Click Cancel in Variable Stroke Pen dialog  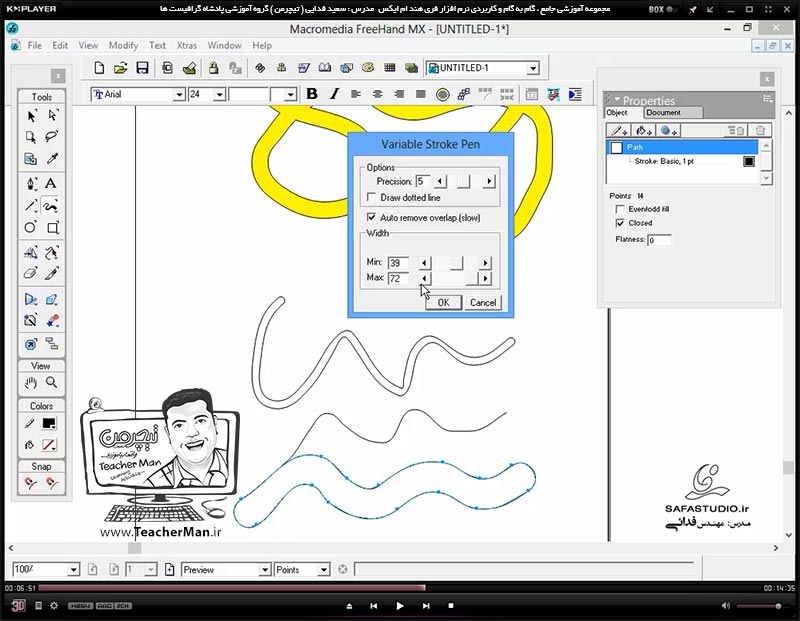(x=483, y=303)
